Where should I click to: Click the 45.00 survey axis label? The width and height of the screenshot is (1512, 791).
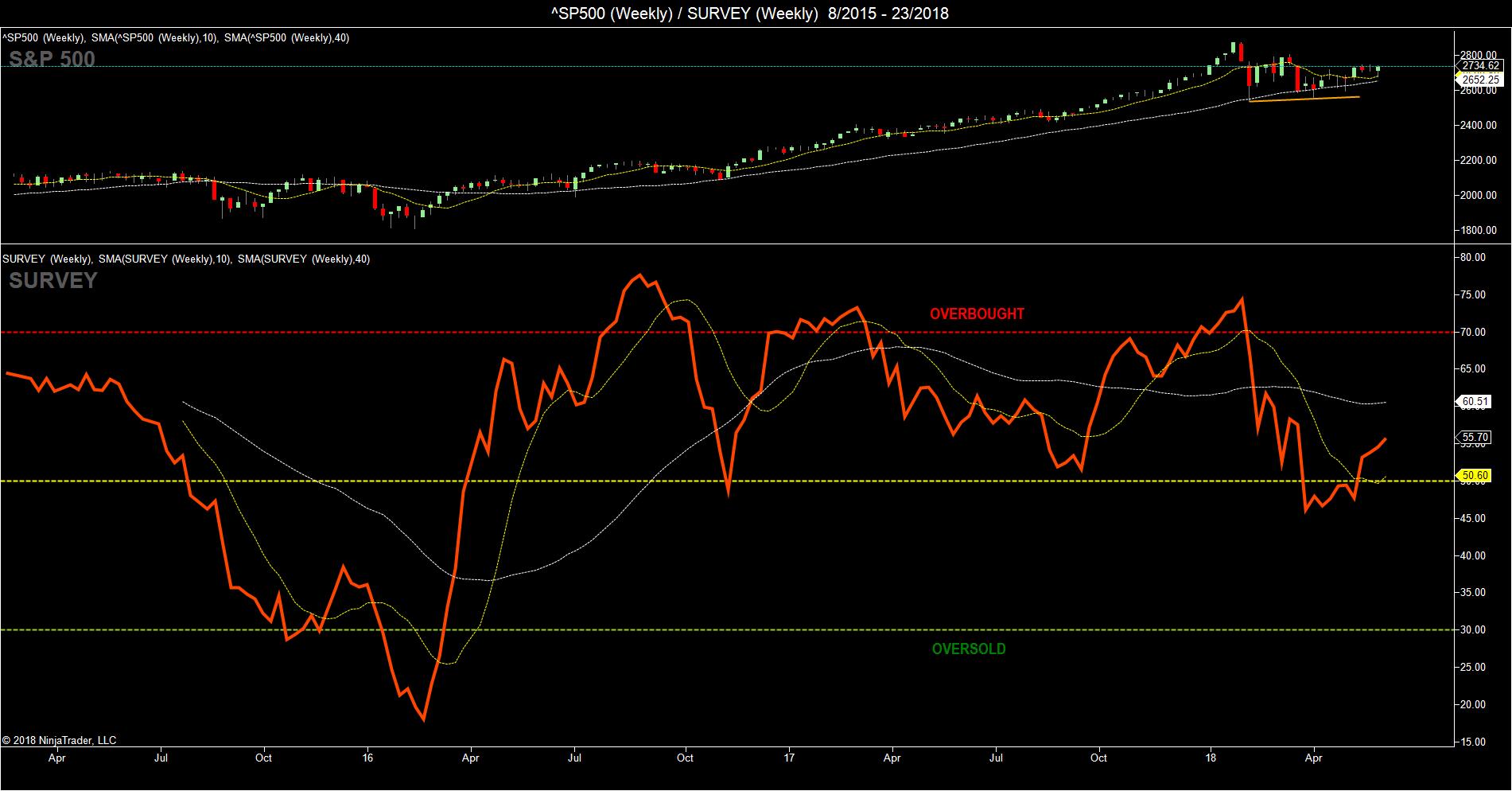pos(1473,518)
